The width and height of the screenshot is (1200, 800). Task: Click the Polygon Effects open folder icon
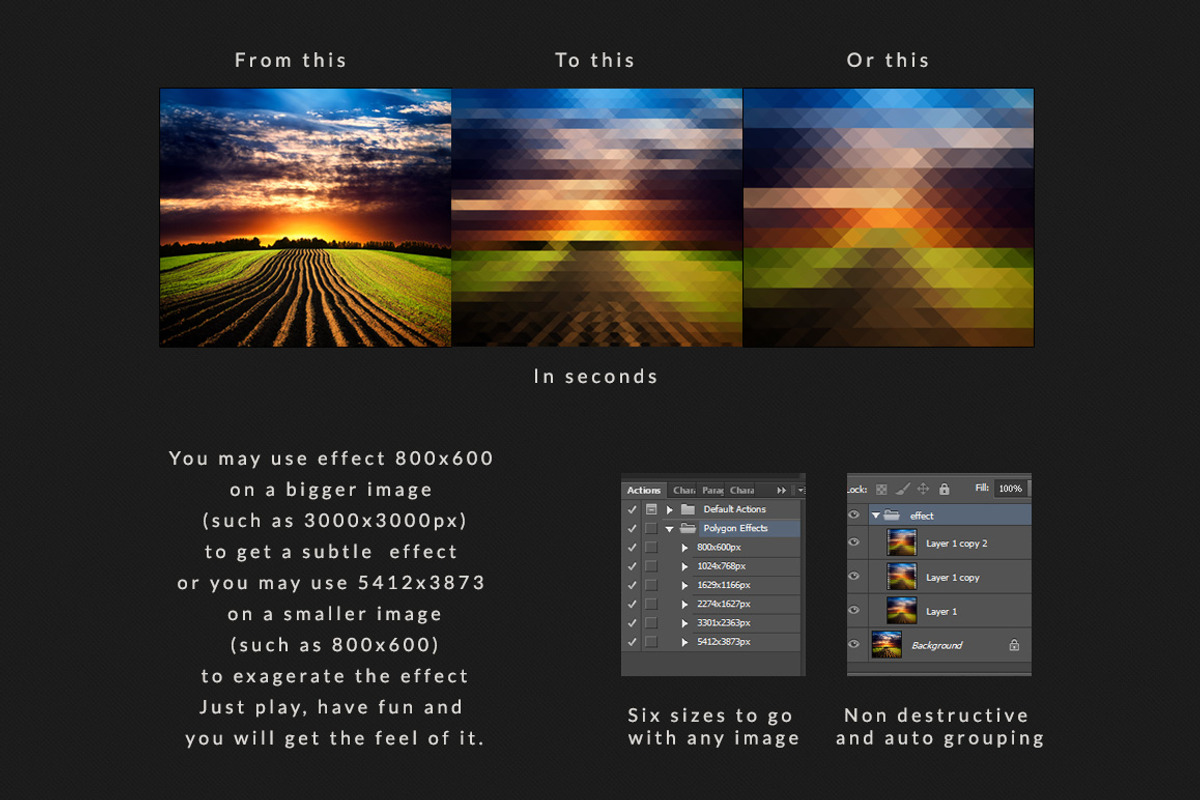point(688,528)
